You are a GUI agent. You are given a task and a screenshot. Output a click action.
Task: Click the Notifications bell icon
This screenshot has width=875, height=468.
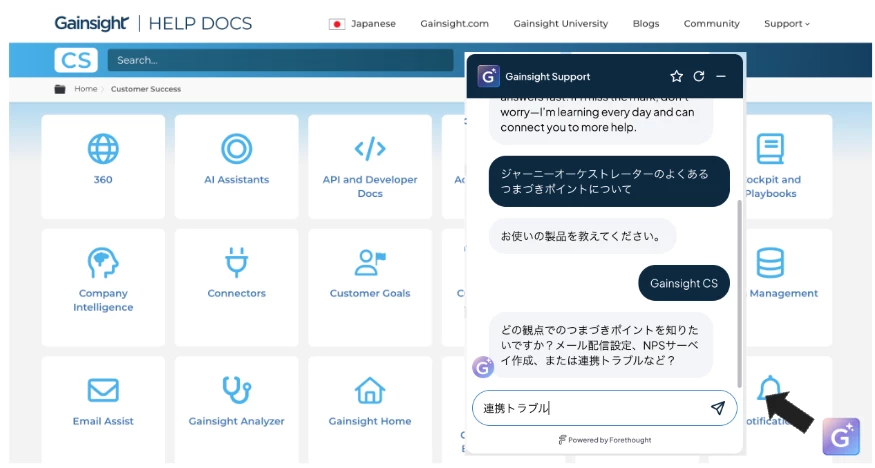[x=769, y=388]
